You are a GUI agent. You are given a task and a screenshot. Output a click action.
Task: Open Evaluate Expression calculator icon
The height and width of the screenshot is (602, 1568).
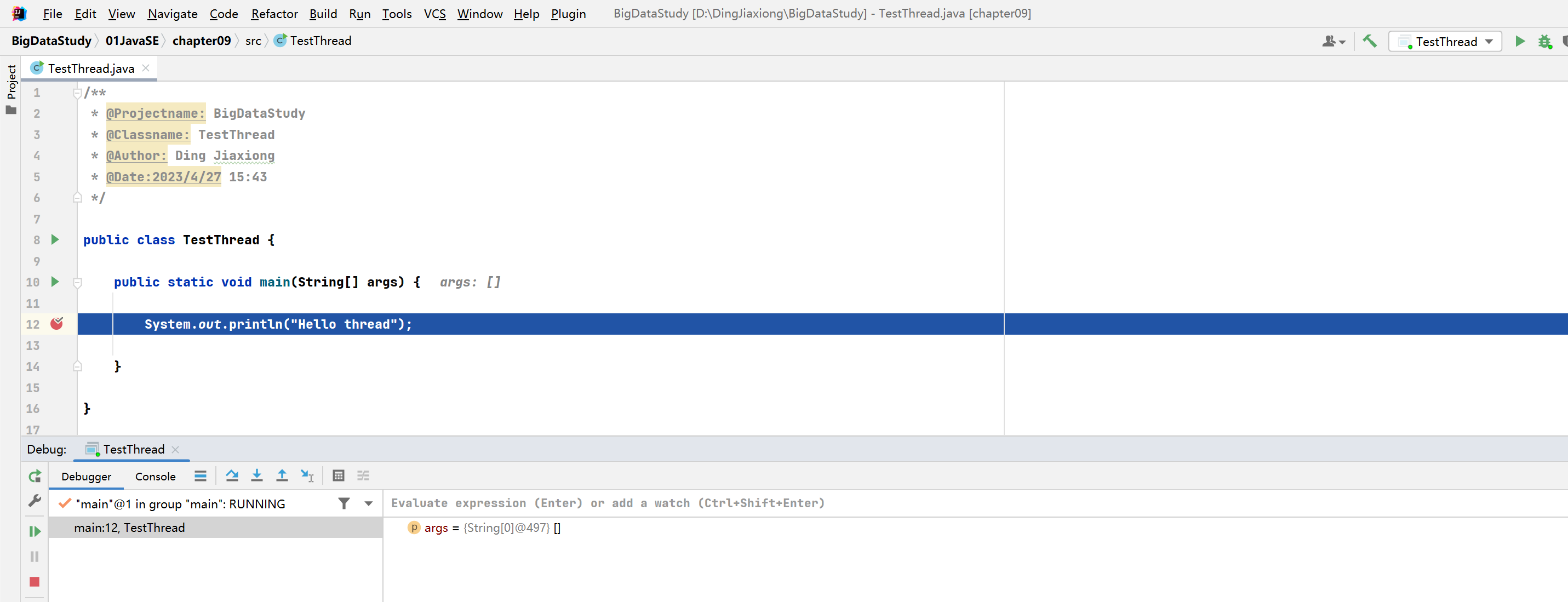click(x=339, y=476)
